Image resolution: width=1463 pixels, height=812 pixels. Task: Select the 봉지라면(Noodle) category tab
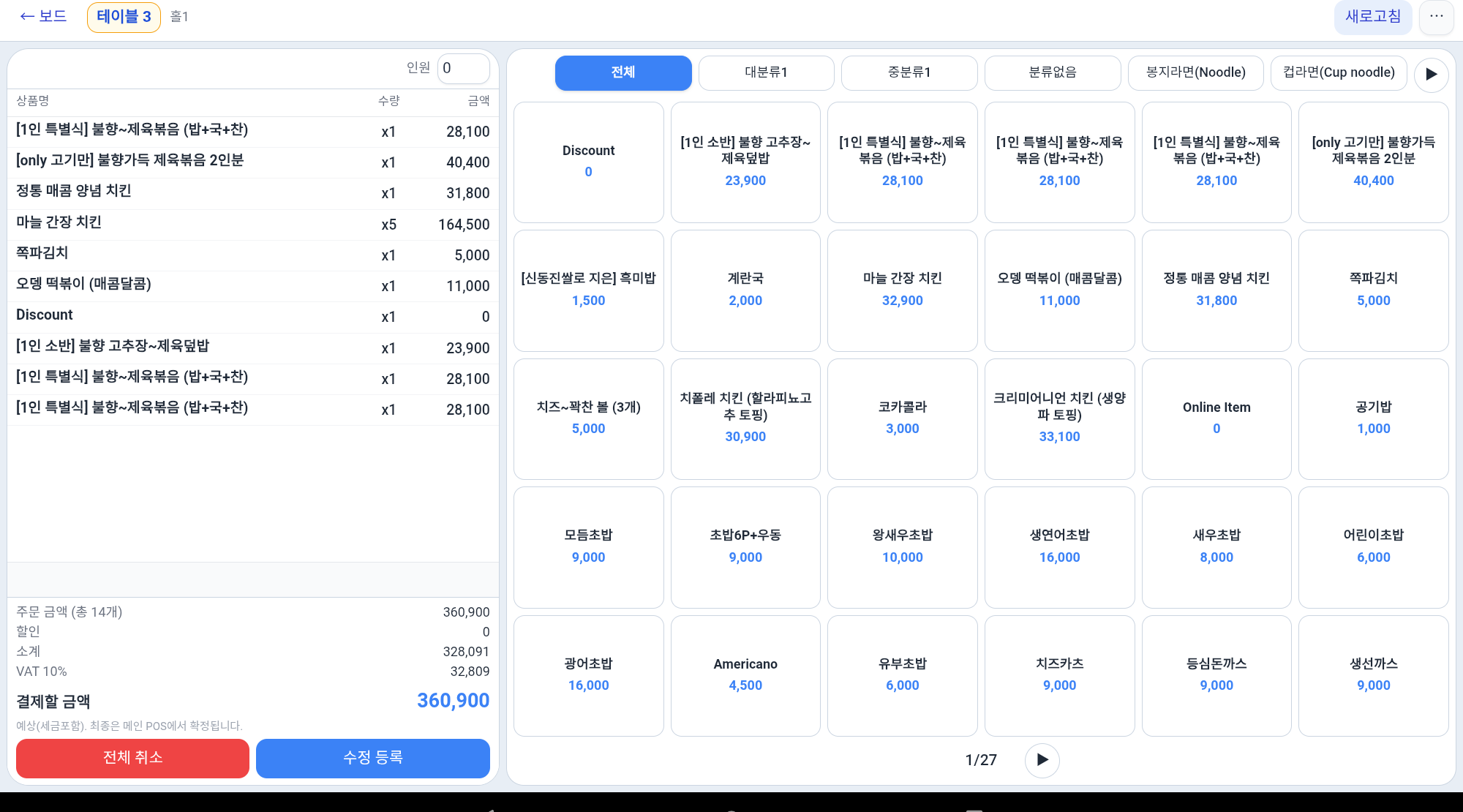pyautogui.click(x=1195, y=72)
